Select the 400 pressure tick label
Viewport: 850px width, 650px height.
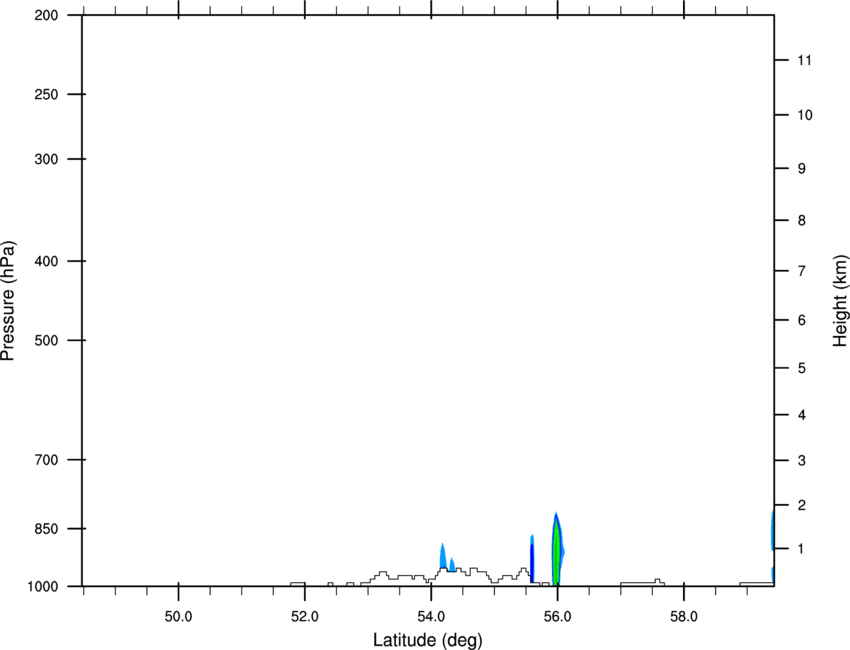(x=46, y=261)
